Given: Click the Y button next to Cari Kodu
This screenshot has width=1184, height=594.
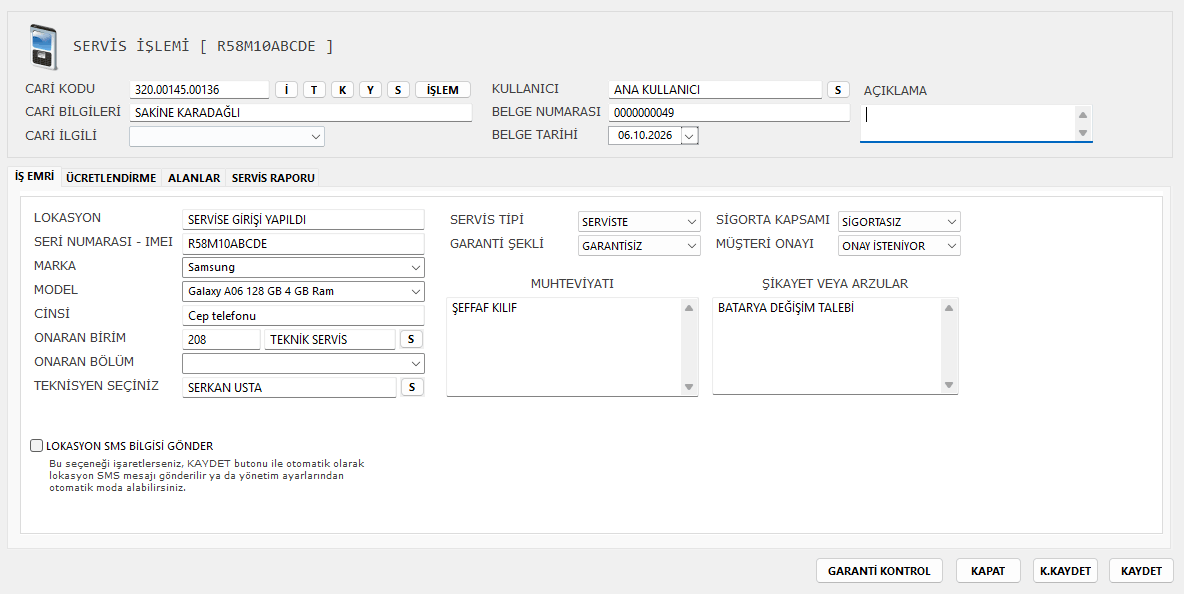Looking at the screenshot, I should click(370, 90).
